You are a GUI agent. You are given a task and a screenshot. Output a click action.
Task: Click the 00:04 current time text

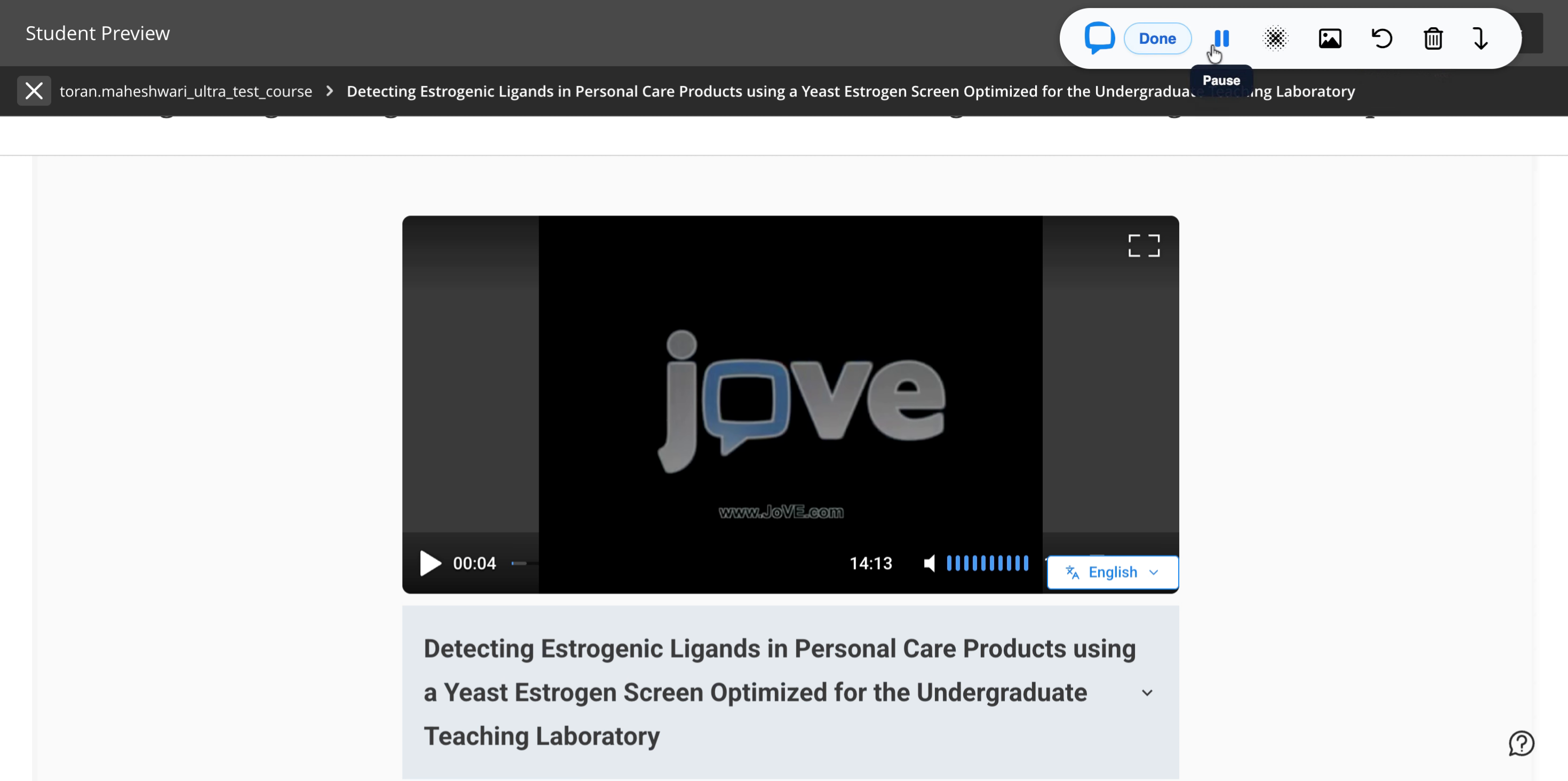(x=474, y=563)
